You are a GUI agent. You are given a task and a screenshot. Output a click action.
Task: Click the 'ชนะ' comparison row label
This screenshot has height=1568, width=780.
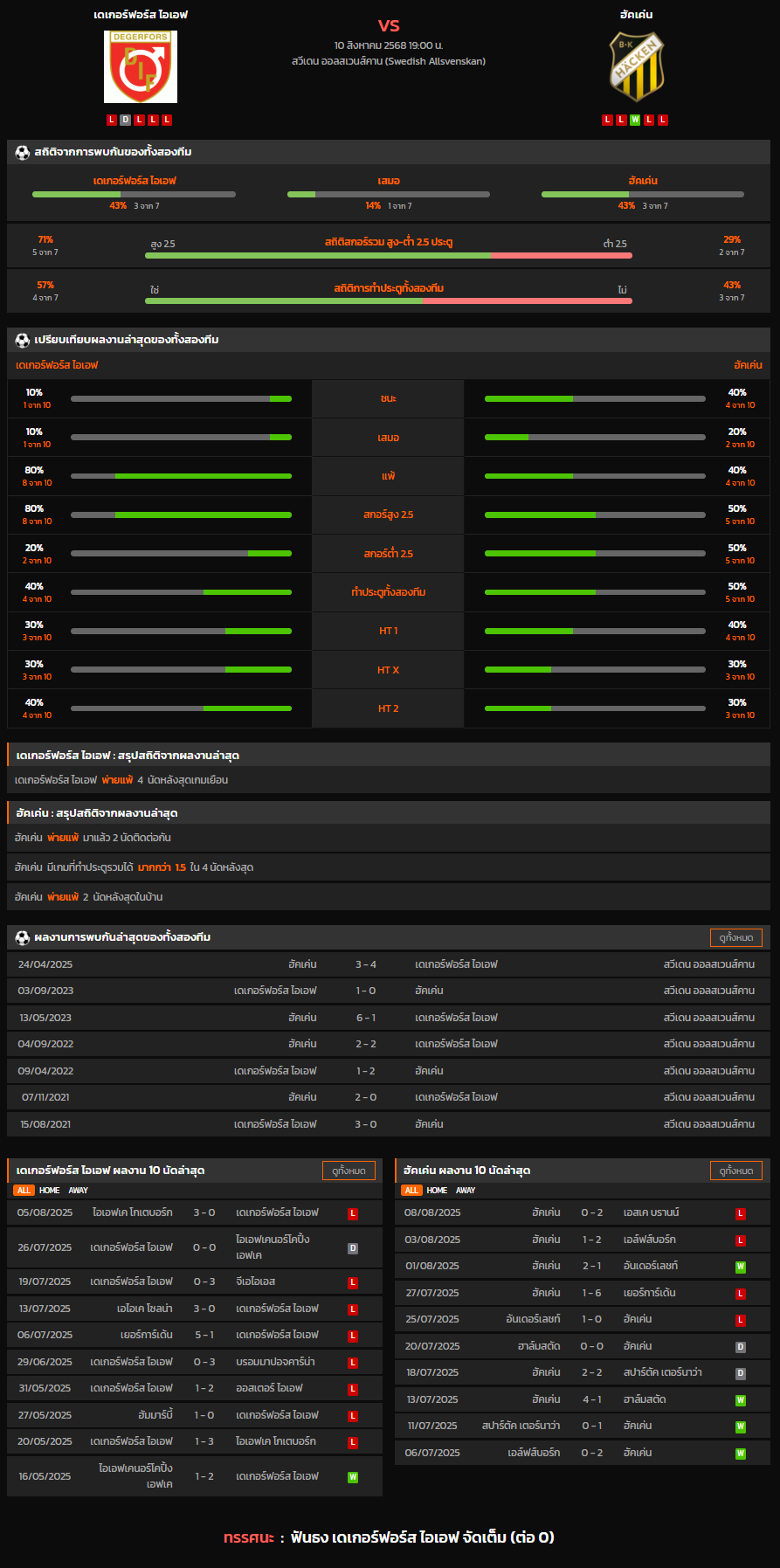tap(389, 398)
